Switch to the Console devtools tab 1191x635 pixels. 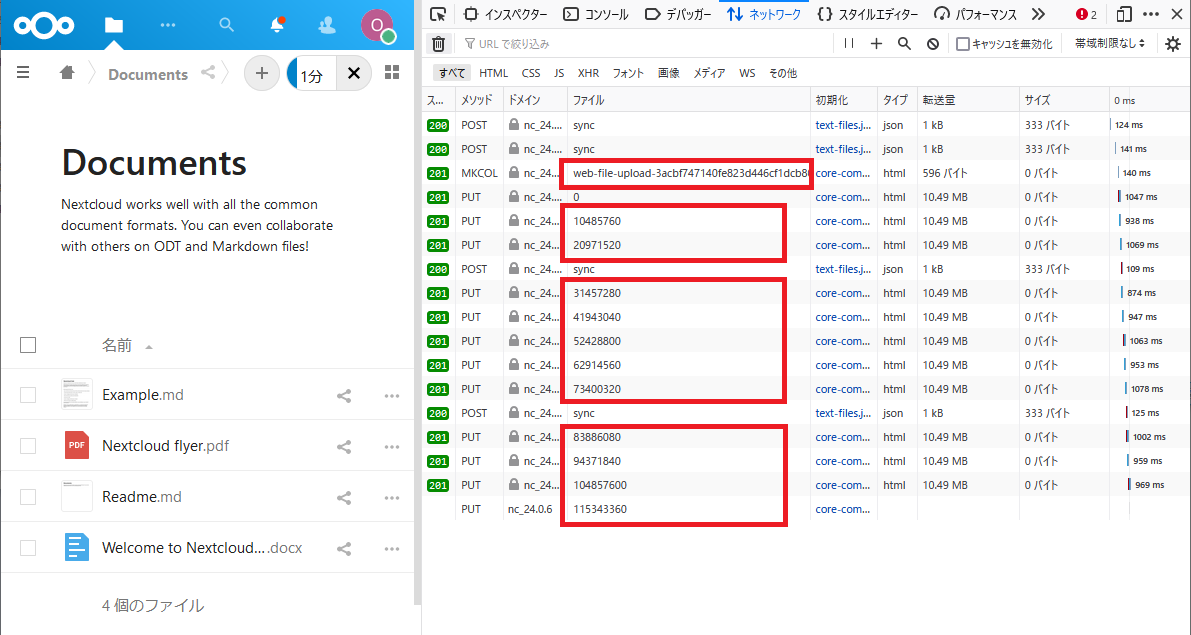tap(596, 14)
